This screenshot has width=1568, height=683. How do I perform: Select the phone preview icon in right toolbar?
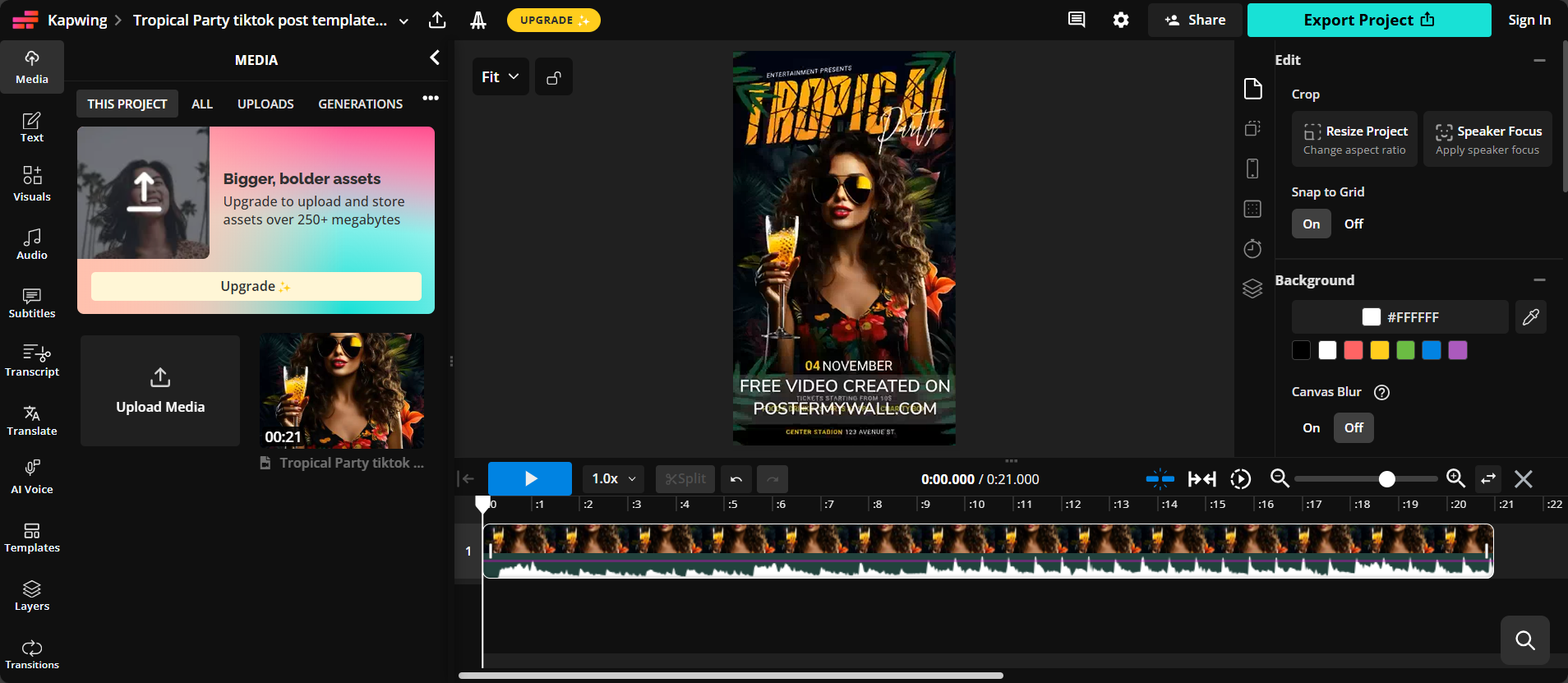1252,168
